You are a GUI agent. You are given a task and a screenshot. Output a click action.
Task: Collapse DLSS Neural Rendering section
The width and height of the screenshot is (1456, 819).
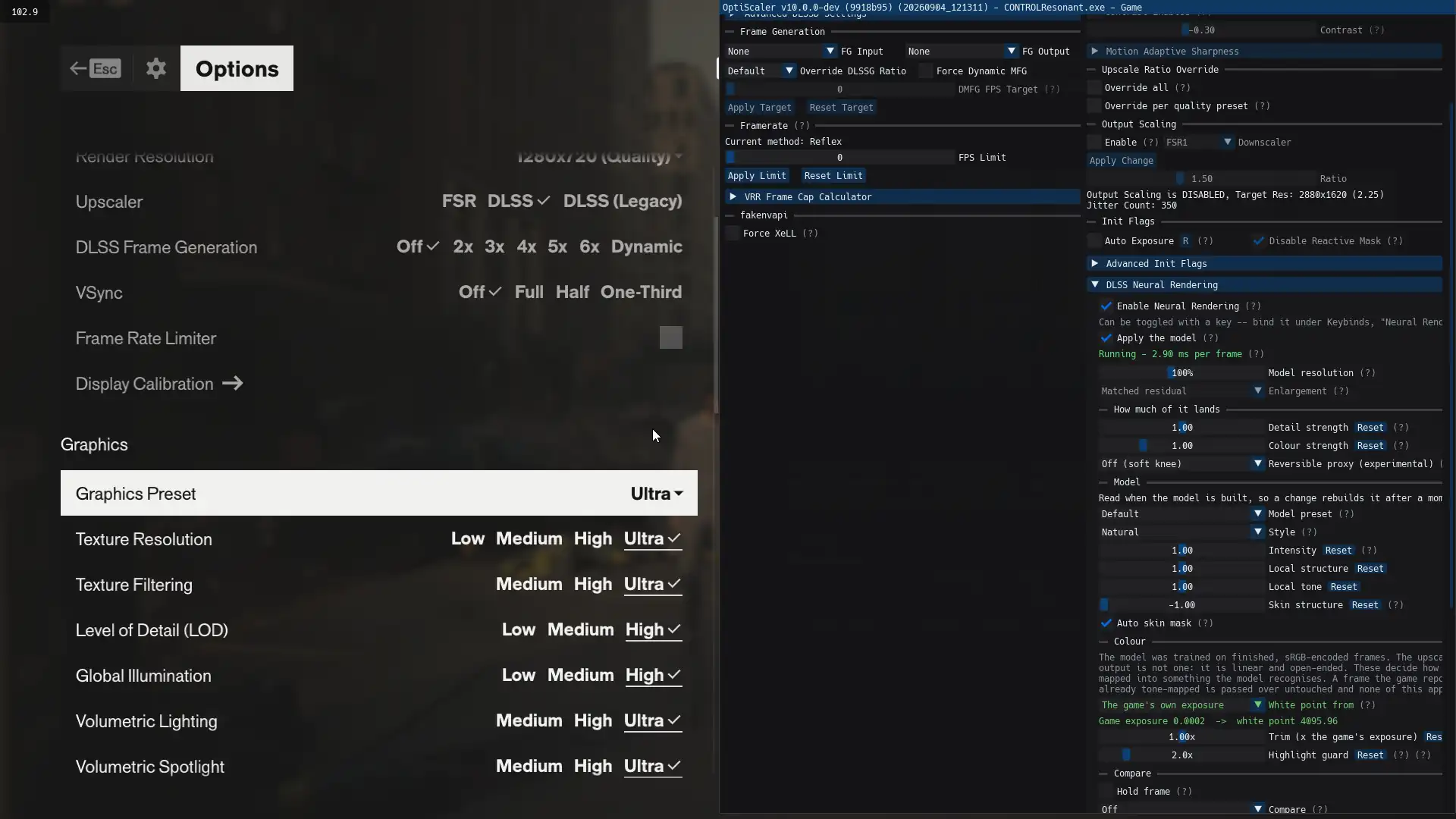(x=1264, y=285)
